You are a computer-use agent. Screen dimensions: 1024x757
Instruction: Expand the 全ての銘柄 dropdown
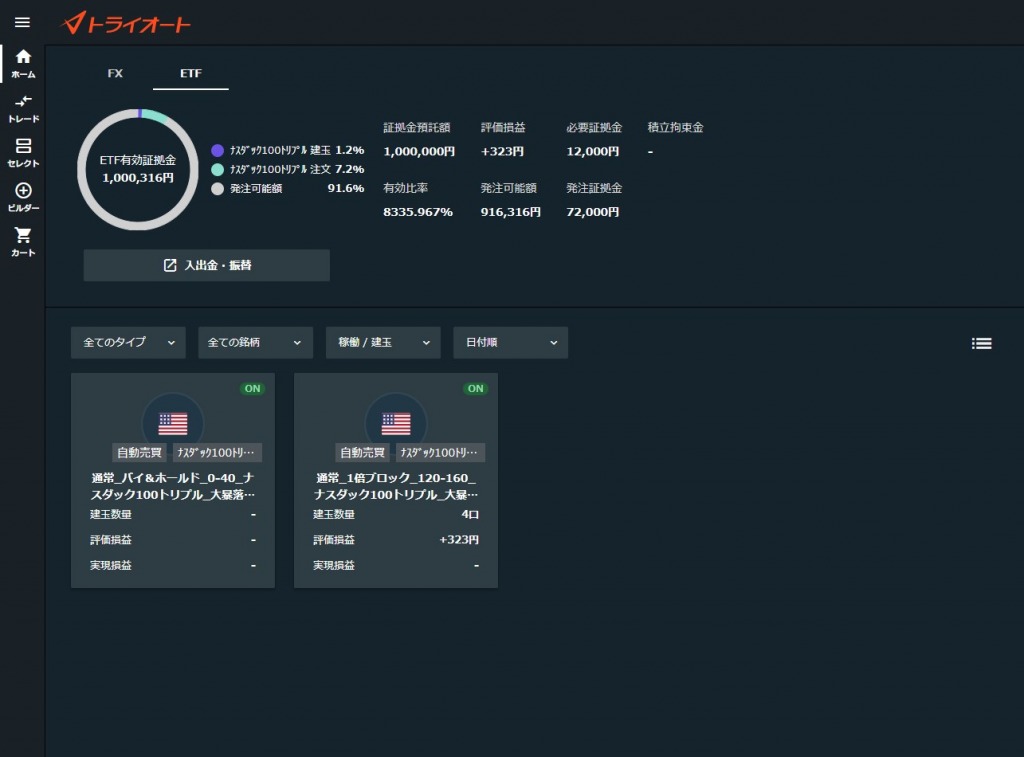(x=255, y=342)
